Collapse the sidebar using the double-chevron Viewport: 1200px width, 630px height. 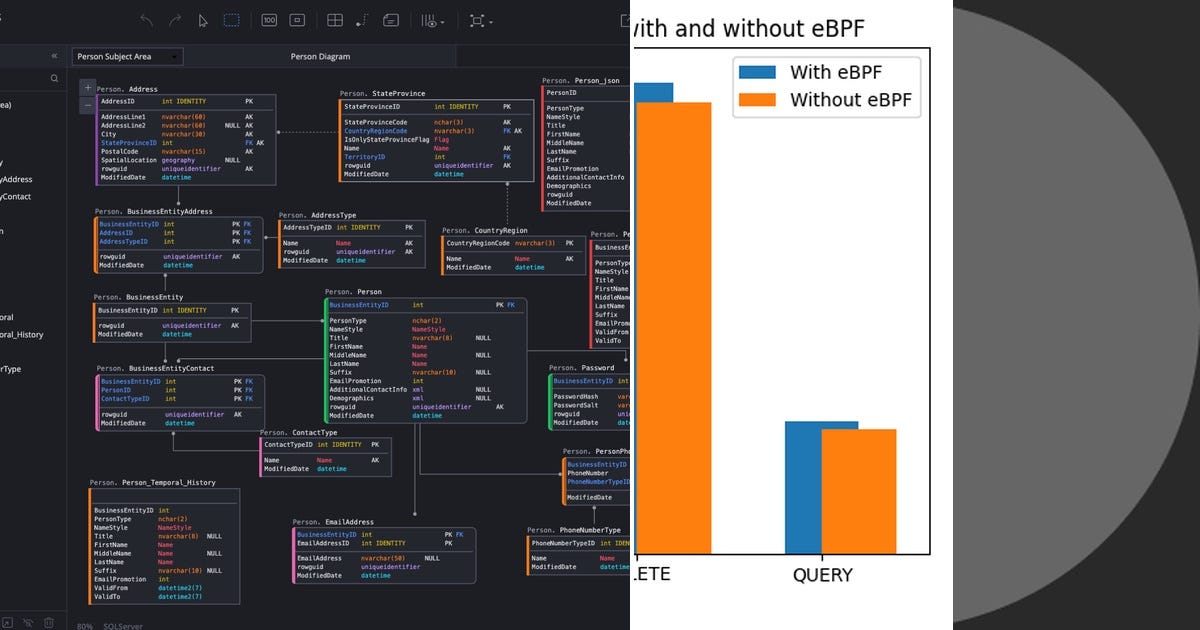pyautogui.click(x=55, y=56)
